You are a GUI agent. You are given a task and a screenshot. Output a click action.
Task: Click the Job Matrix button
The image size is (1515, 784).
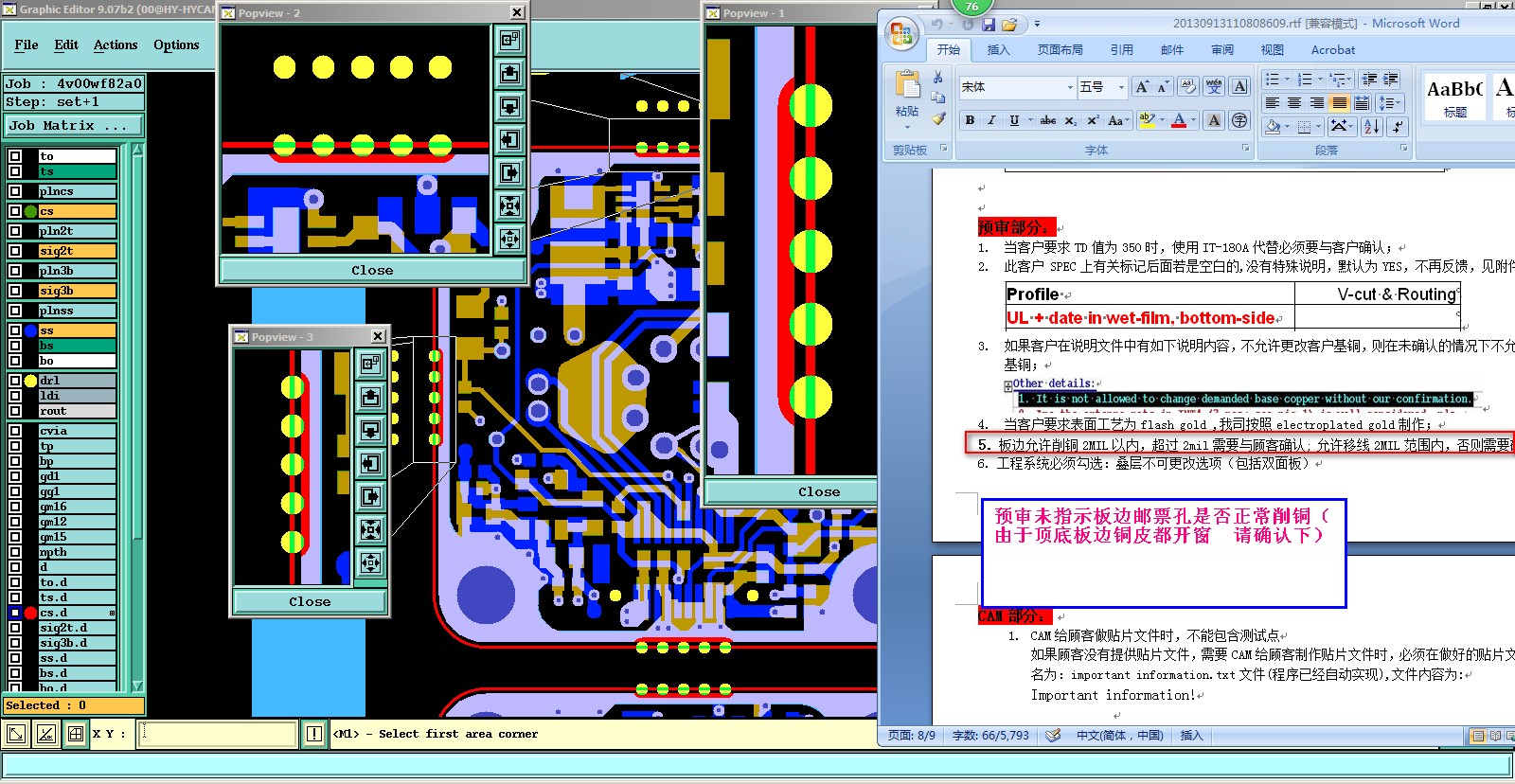(x=74, y=125)
